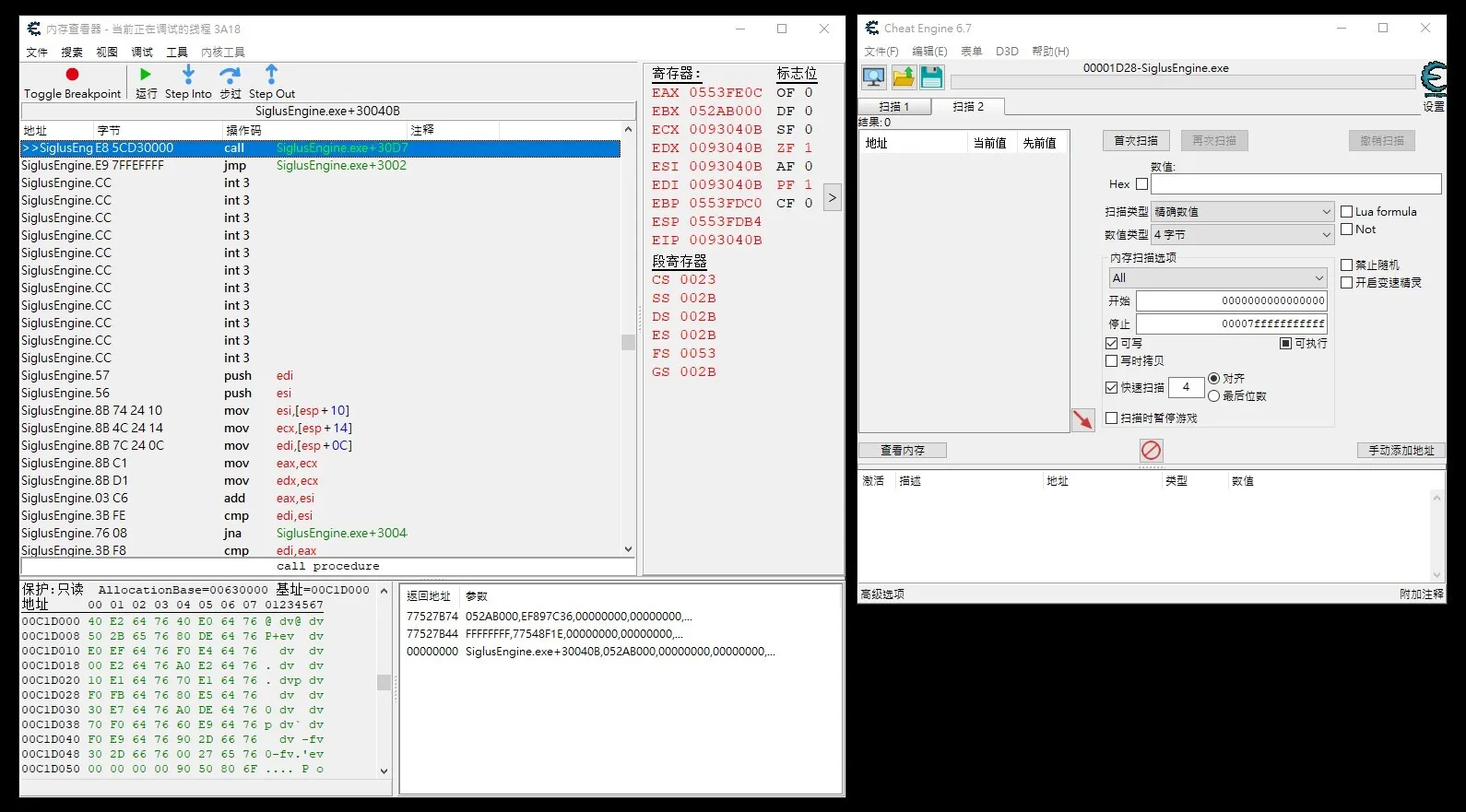The width and height of the screenshot is (1466, 812).
Task: Switch to the 扫描 1 tab
Action: (x=893, y=107)
